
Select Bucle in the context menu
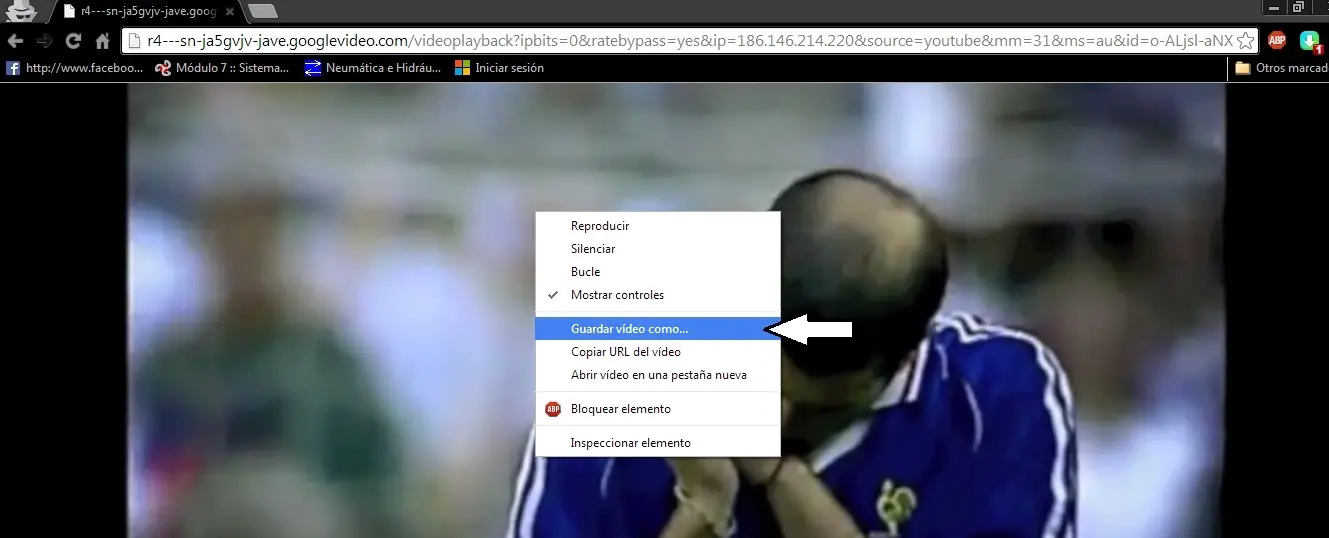(657, 272)
